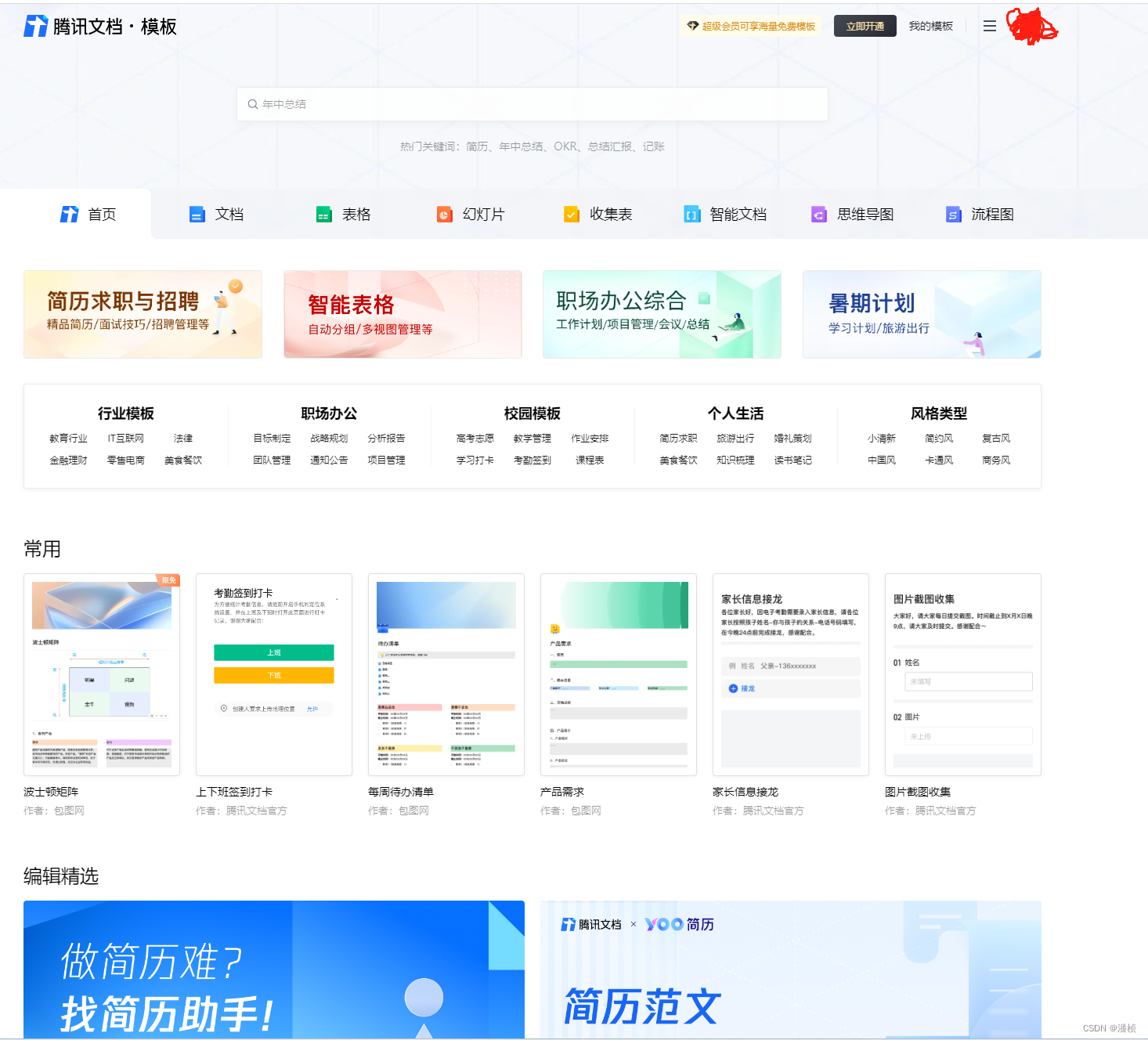1148x1040 pixels.
Task: Click the 校园模板 heading
Action: (532, 413)
